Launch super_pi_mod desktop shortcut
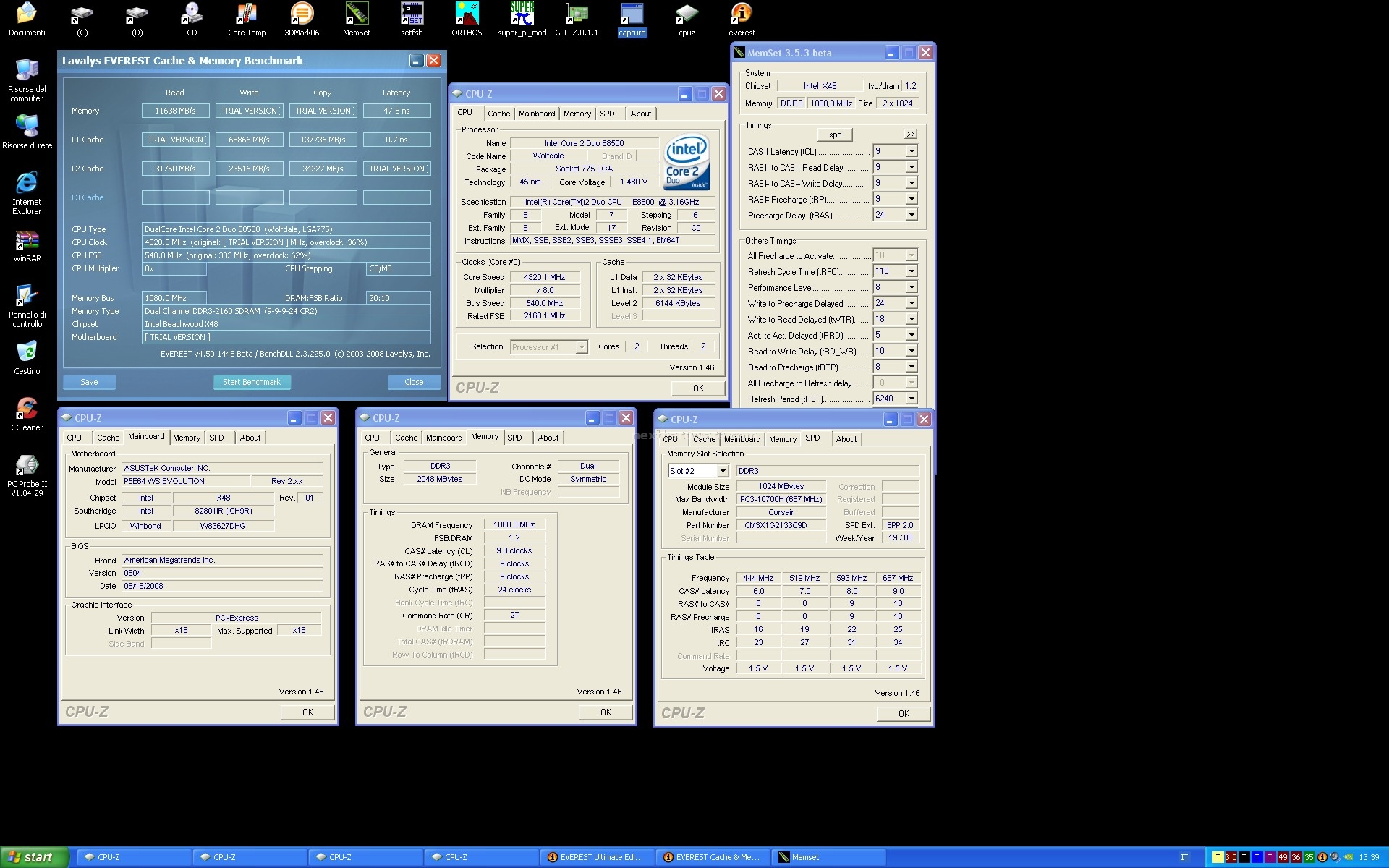The image size is (1389, 868). pos(522,20)
